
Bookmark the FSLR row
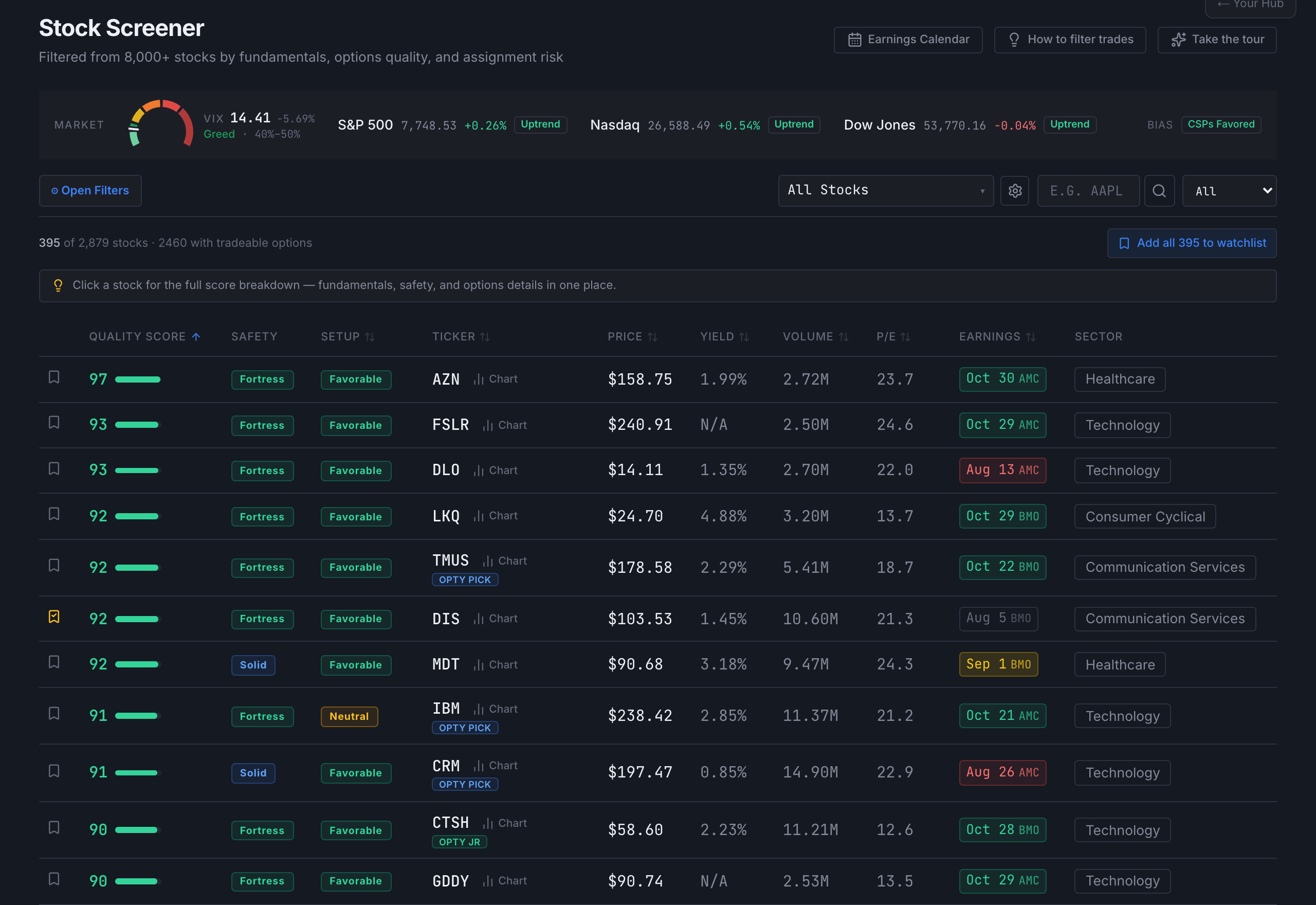coord(54,423)
